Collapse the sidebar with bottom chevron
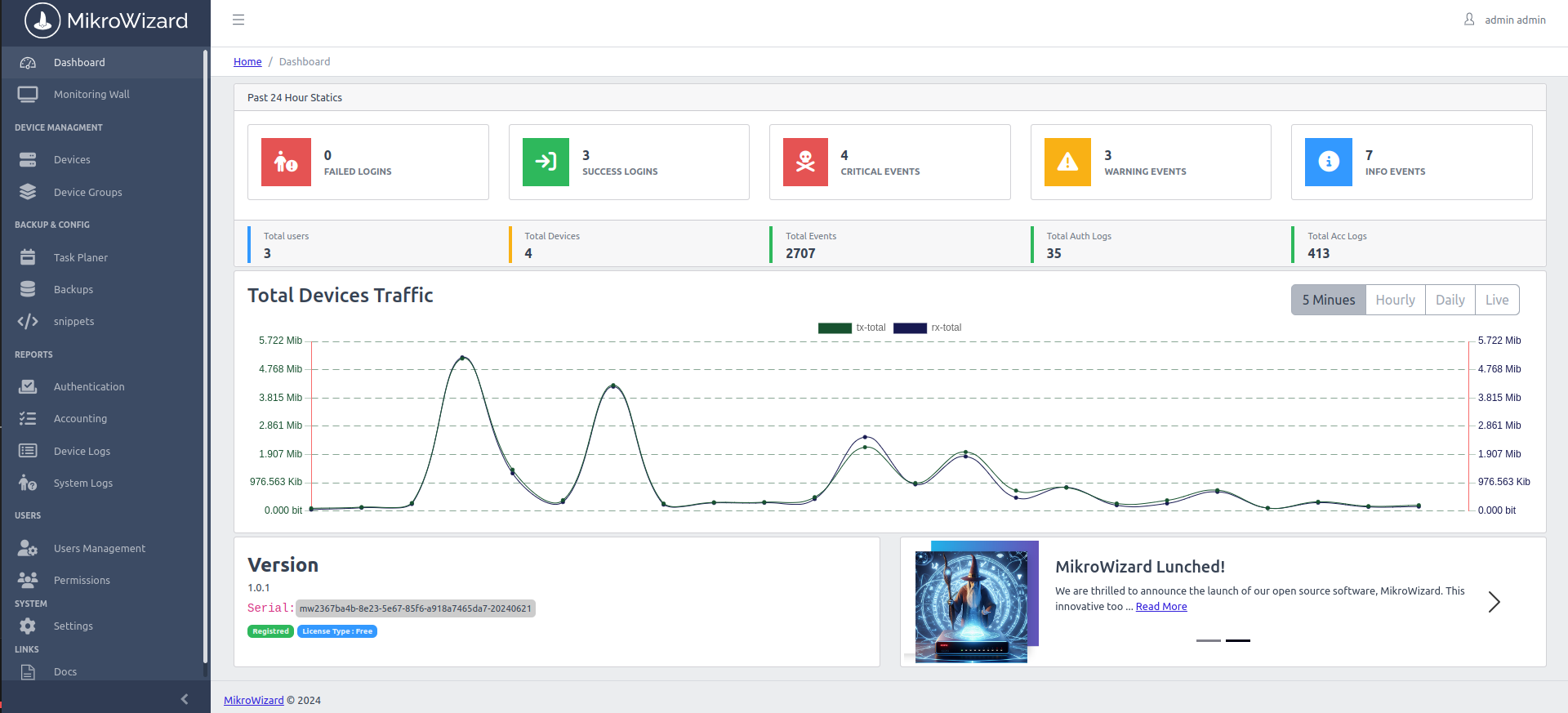Screen dimensions: 1568x713 pyautogui.click(x=185, y=699)
